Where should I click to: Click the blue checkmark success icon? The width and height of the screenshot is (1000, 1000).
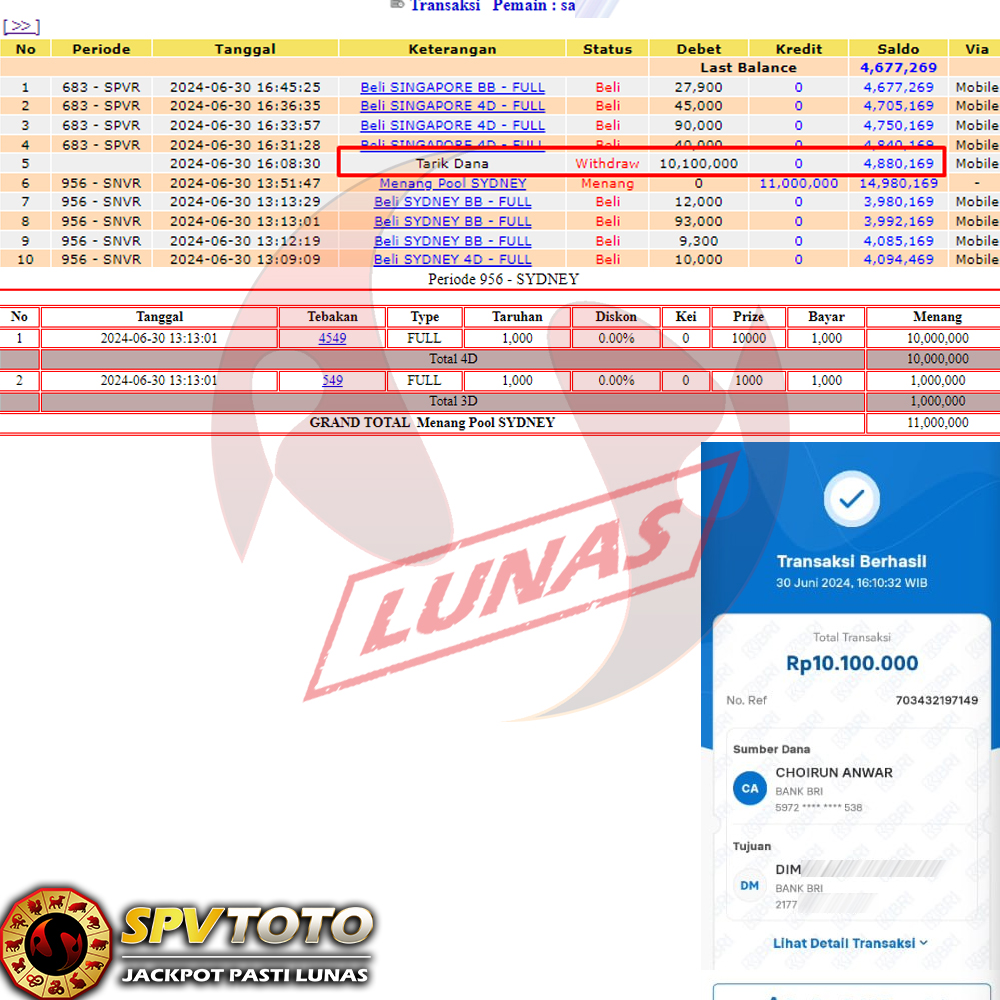coord(851,499)
